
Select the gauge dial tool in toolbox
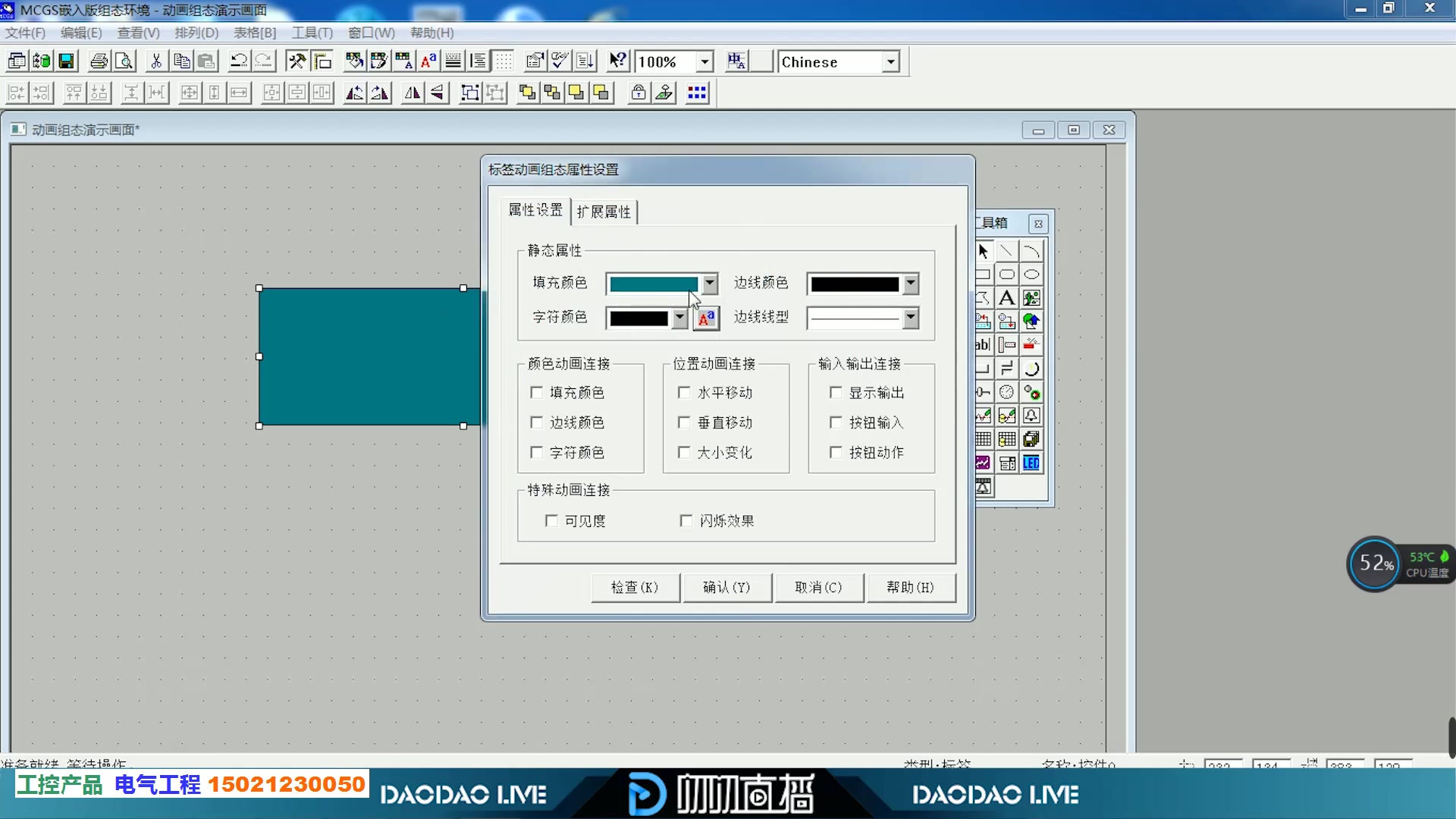coord(1006,392)
